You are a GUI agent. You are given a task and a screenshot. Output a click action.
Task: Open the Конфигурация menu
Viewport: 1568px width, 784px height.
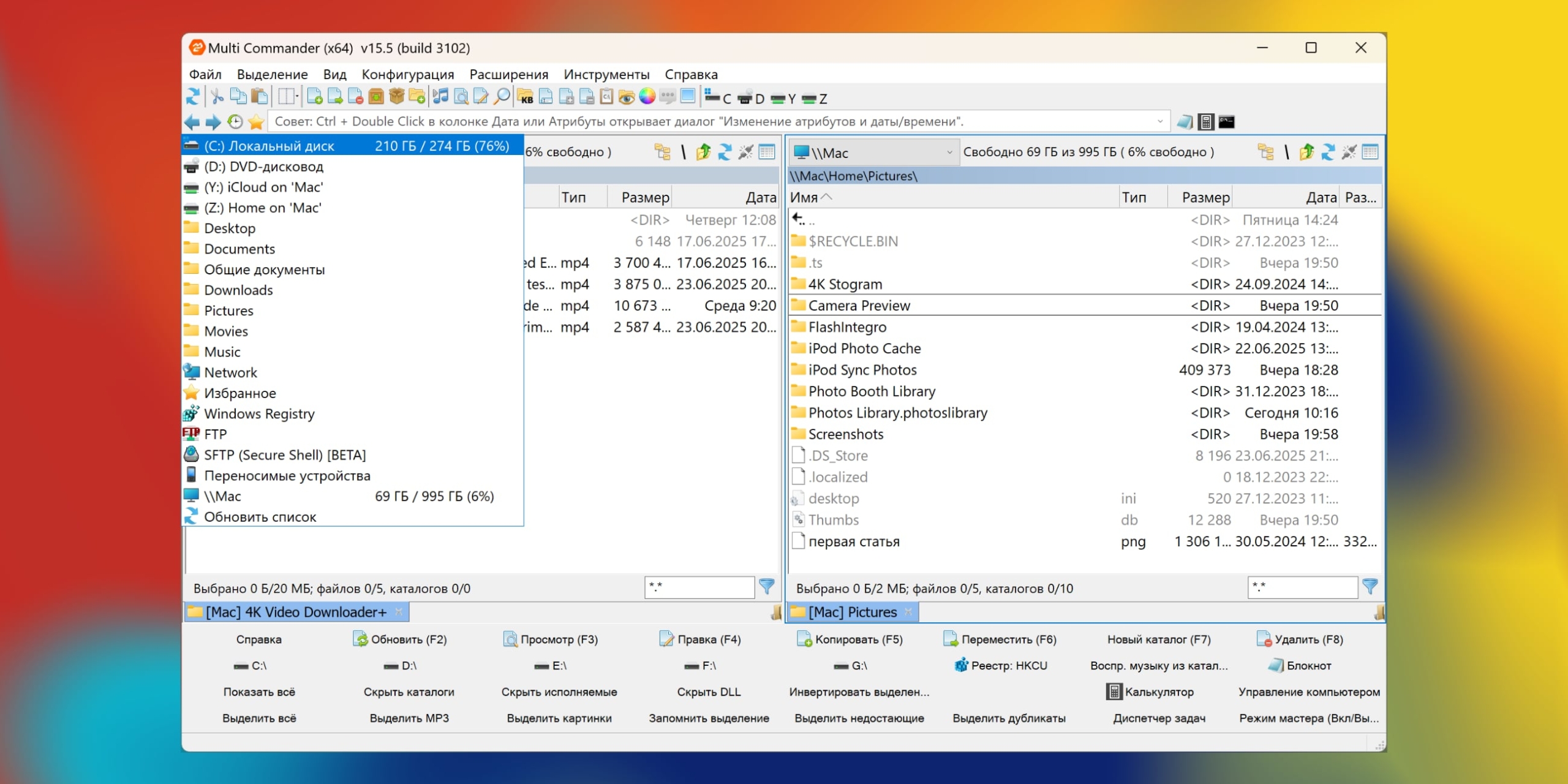coord(407,75)
